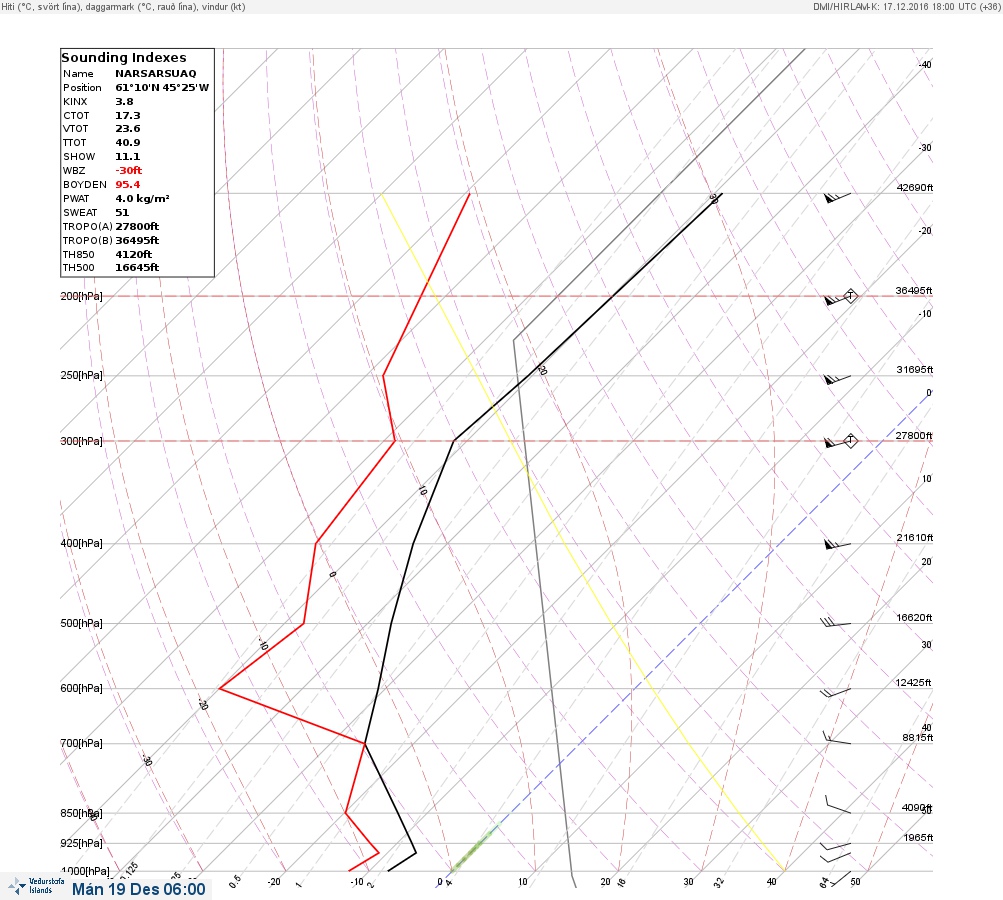Click the wind barb at 16620ft
The image size is (1003, 900).
pyautogui.click(x=835, y=622)
